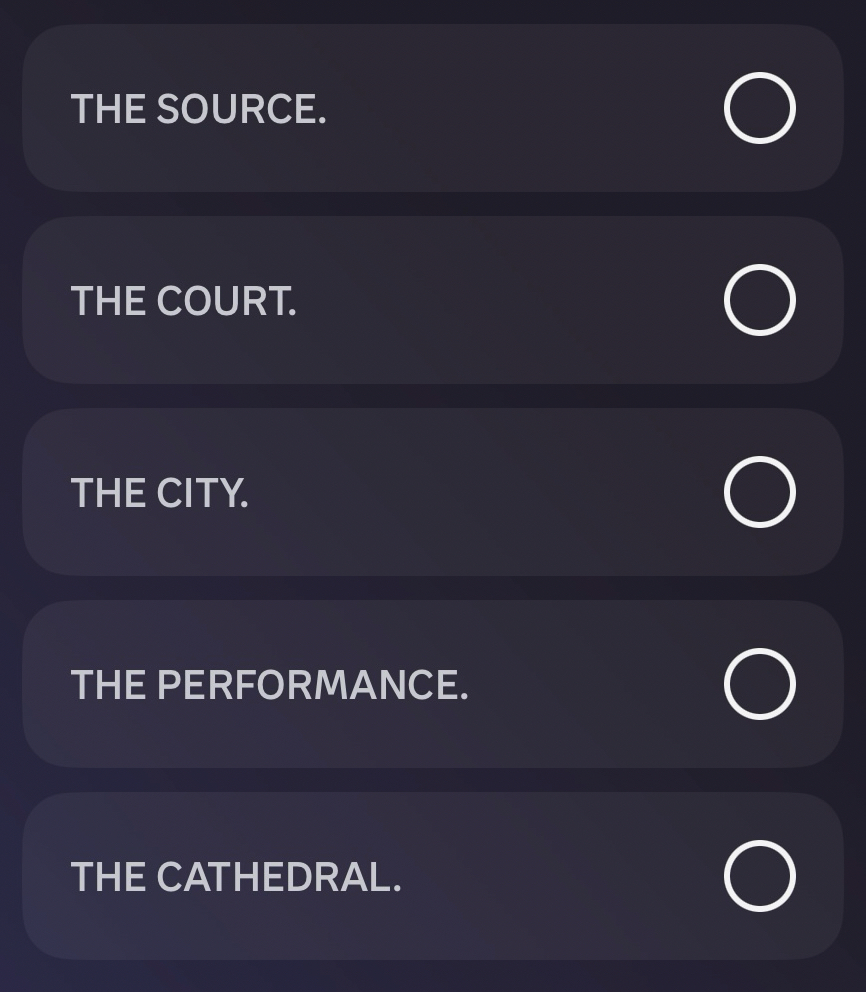Tick the empty circle beside THE COURT.

coord(759,300)
